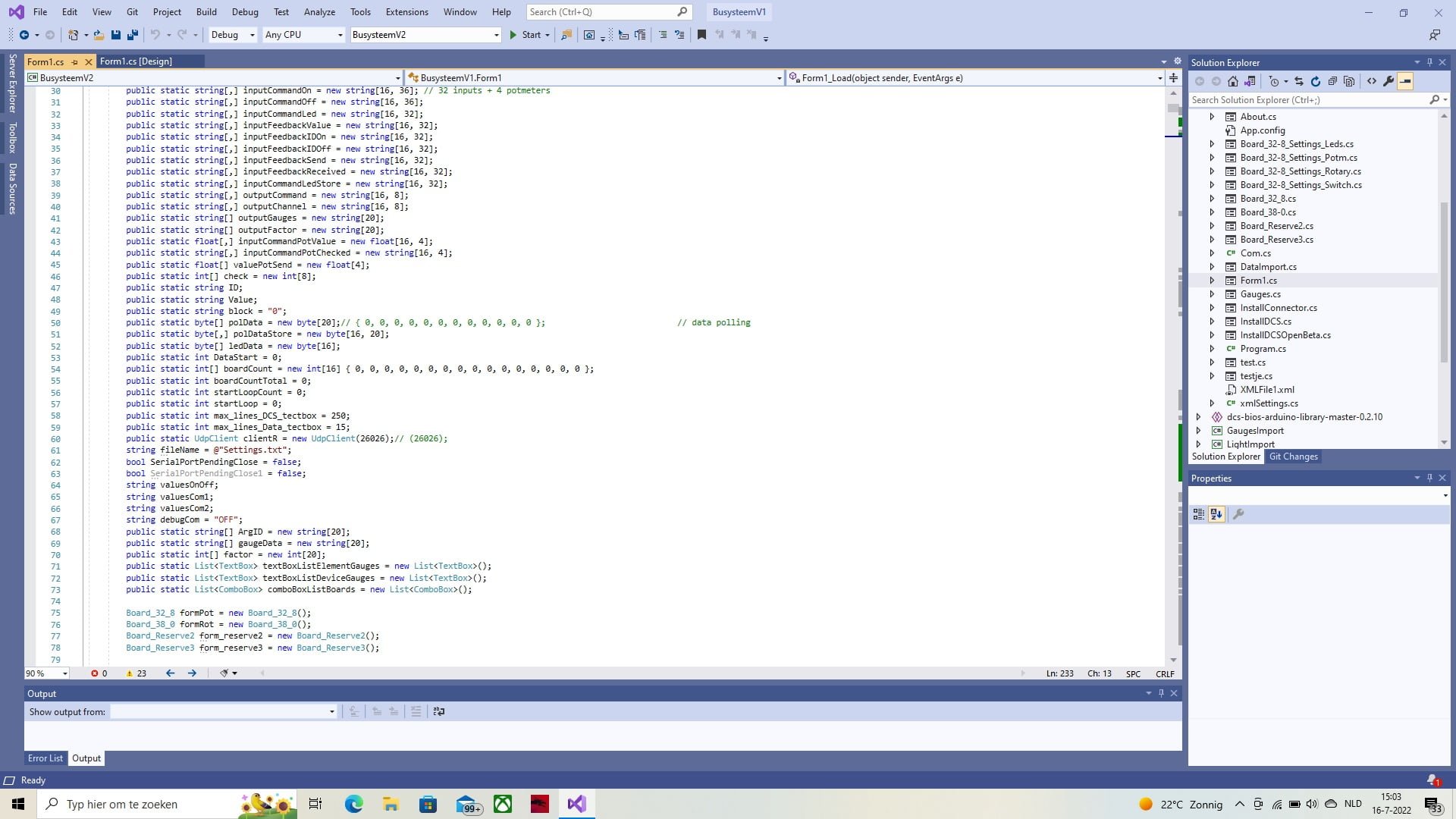Click the Start debugging play button
The image size is (1456, 819).
point(513,35)
